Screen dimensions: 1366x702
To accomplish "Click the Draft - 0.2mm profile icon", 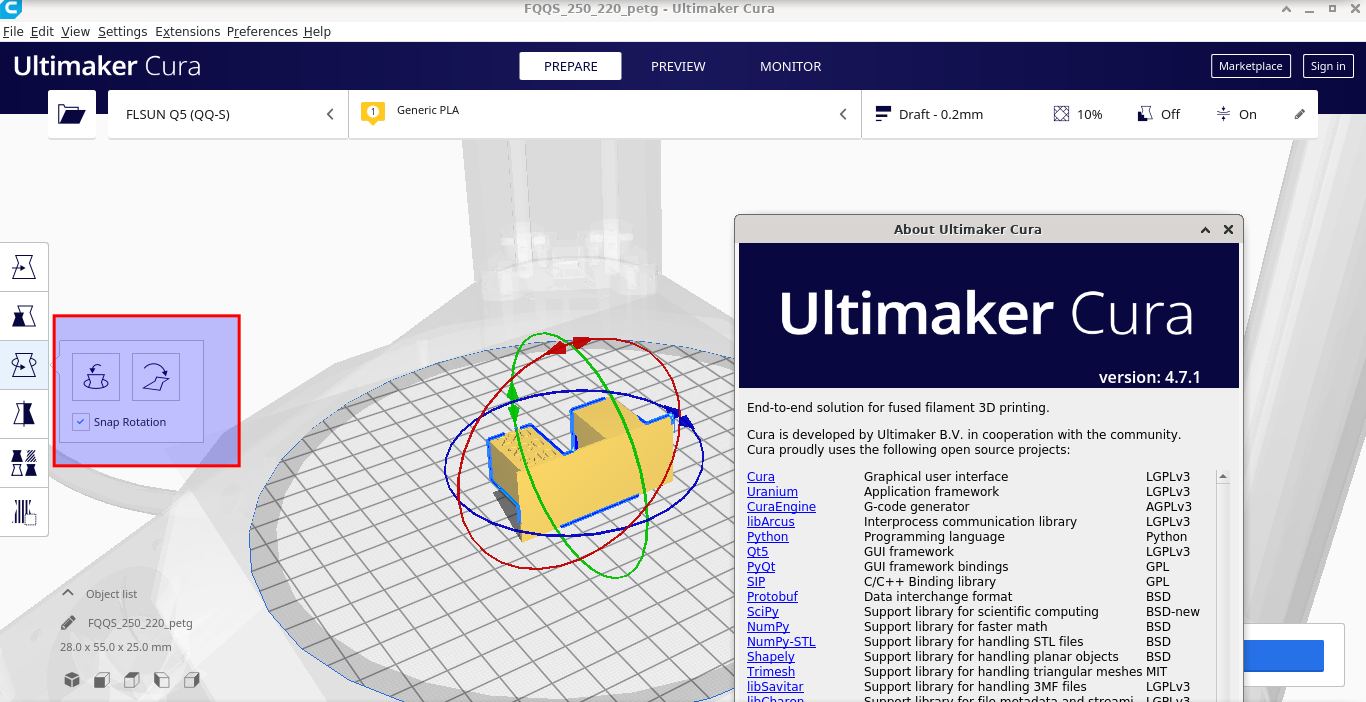I will pos(883,114).
